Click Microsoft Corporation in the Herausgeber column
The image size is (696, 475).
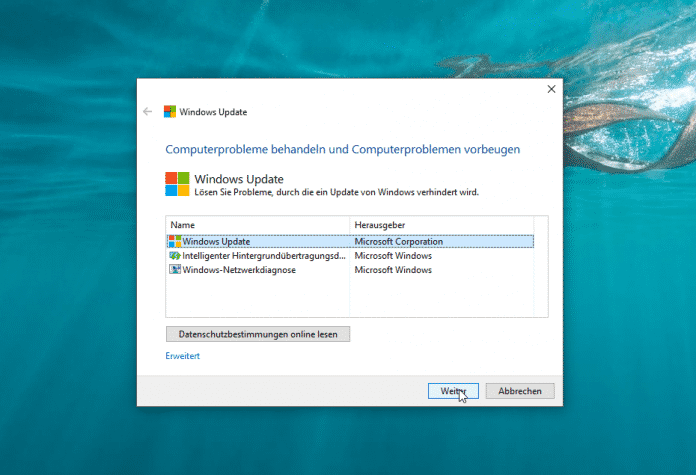(x=398, y=241)
